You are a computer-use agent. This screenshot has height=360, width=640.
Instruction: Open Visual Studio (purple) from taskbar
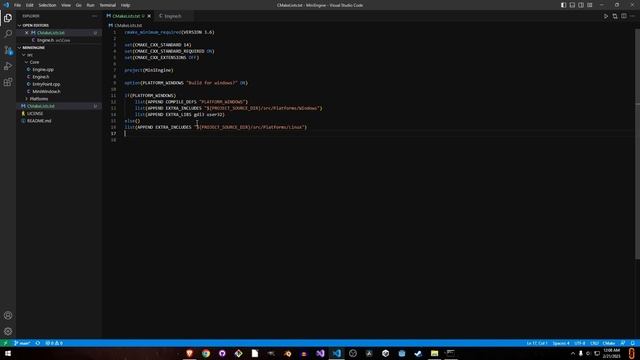tap(320, 353)
